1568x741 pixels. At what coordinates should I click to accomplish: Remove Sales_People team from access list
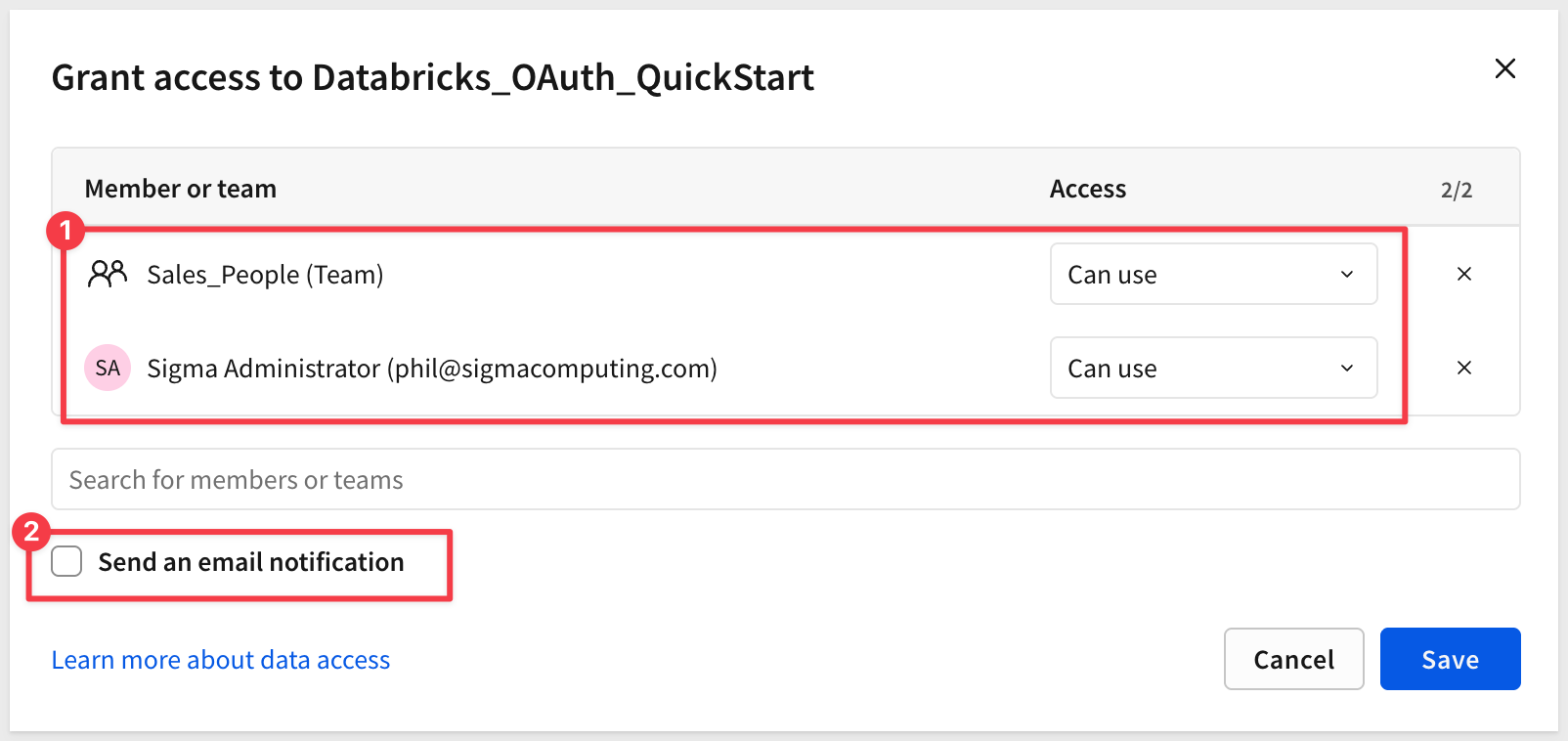[1463, 274]
